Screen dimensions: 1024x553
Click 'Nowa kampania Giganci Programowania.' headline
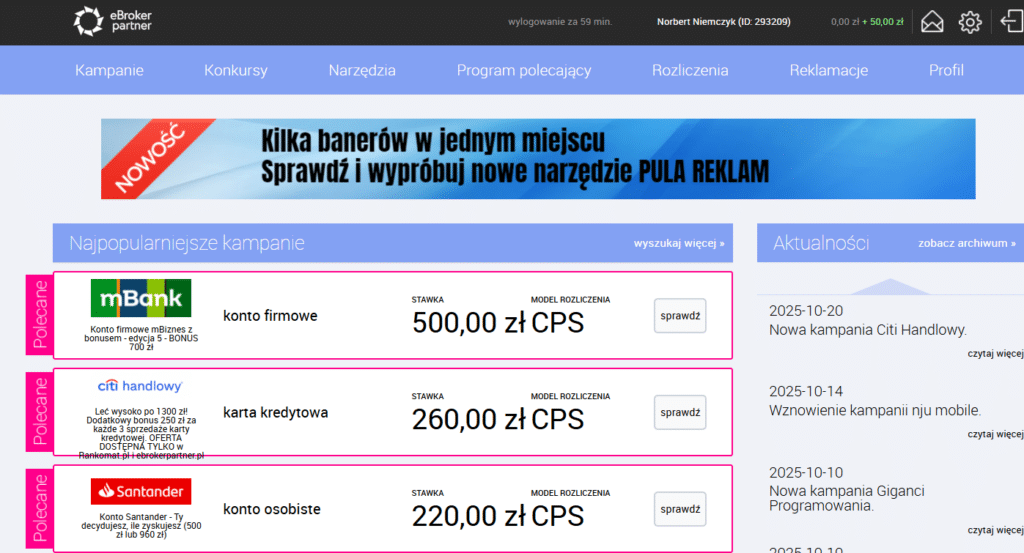tap(847, 498)
